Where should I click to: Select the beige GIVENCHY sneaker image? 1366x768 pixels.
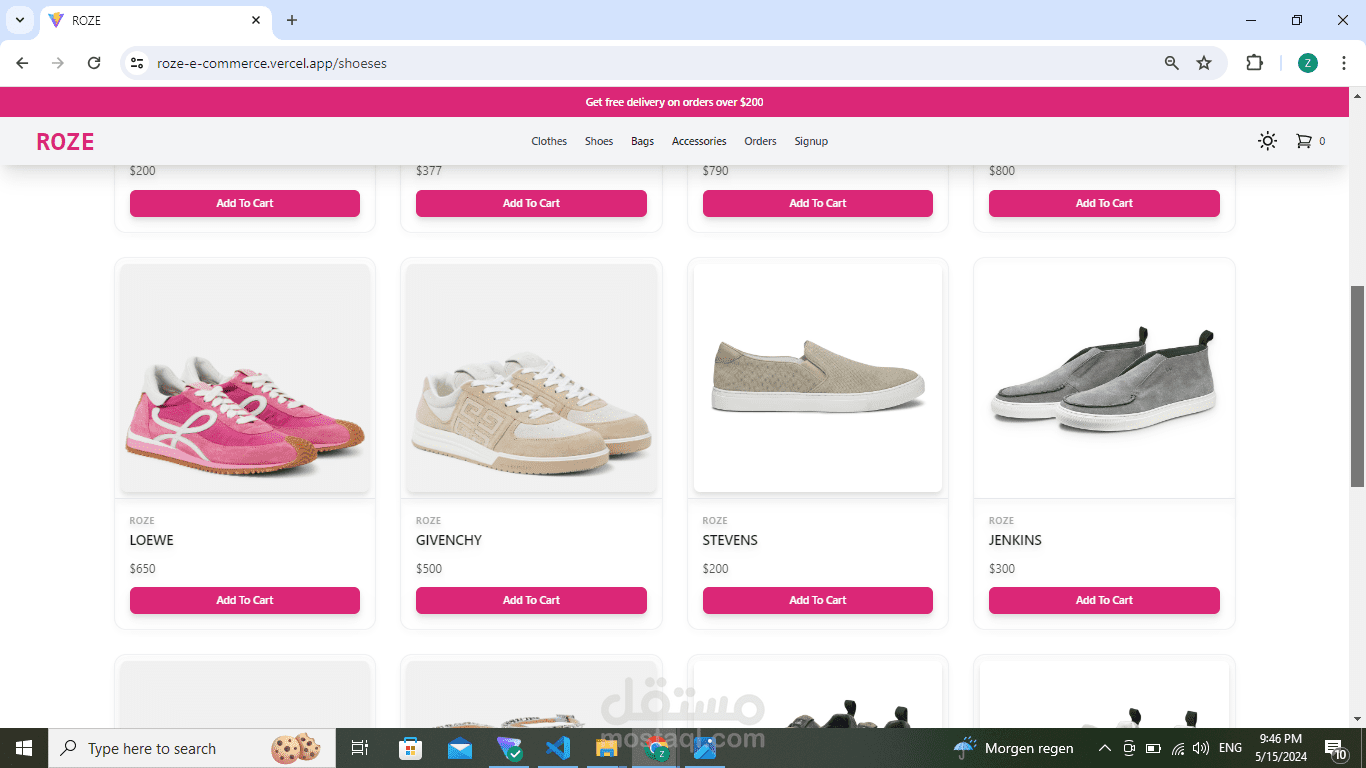coord(531,378)
